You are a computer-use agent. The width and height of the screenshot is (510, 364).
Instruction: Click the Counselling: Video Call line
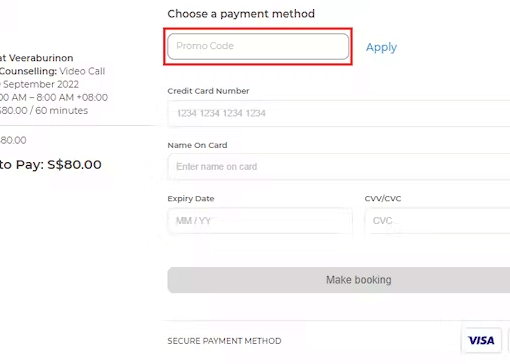52,71
